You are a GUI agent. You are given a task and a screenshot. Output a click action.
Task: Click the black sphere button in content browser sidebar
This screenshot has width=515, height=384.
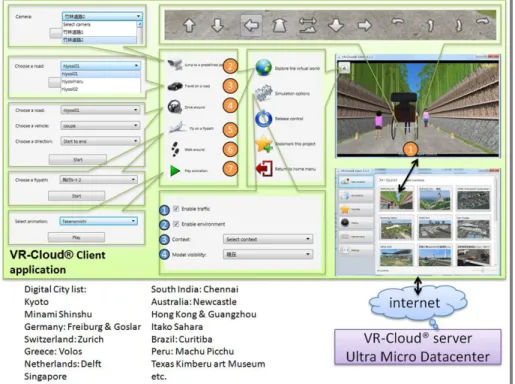click(356, 222)
